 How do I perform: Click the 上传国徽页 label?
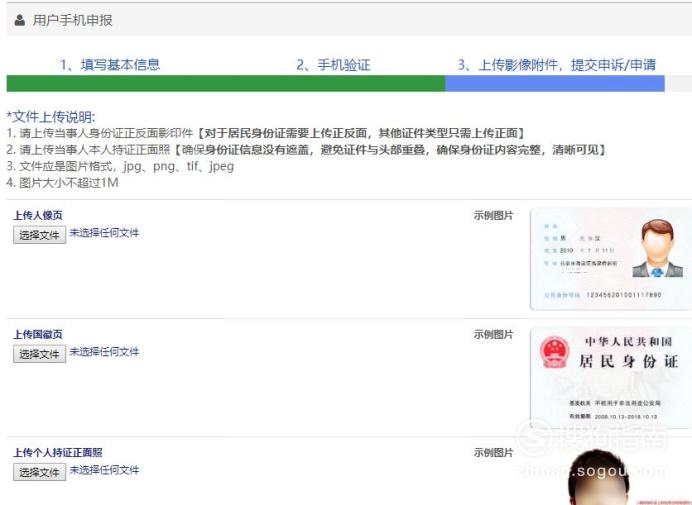(38, 335)
